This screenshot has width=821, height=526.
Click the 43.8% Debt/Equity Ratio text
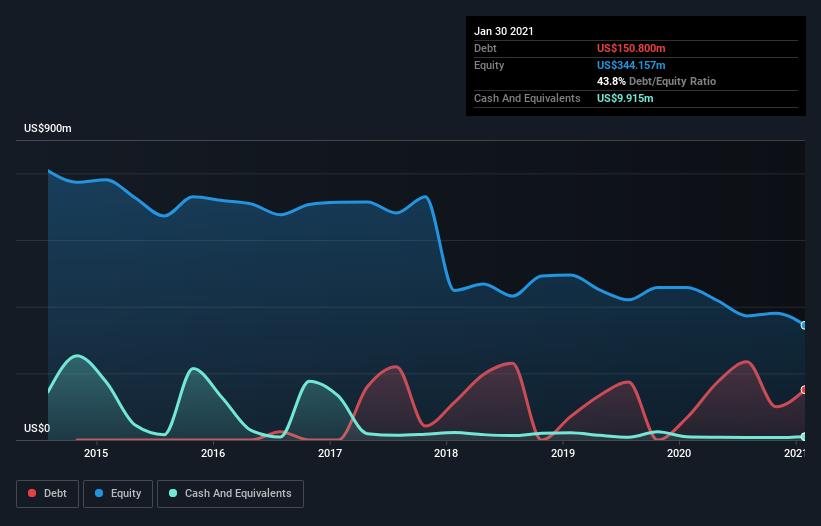click(656, 81)
